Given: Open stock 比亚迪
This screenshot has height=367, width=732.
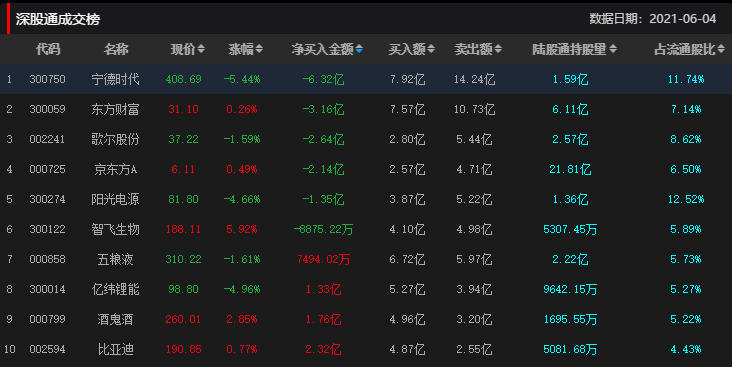Looking at the screenshot, I should pyautogui.click(x=115, y=349).
